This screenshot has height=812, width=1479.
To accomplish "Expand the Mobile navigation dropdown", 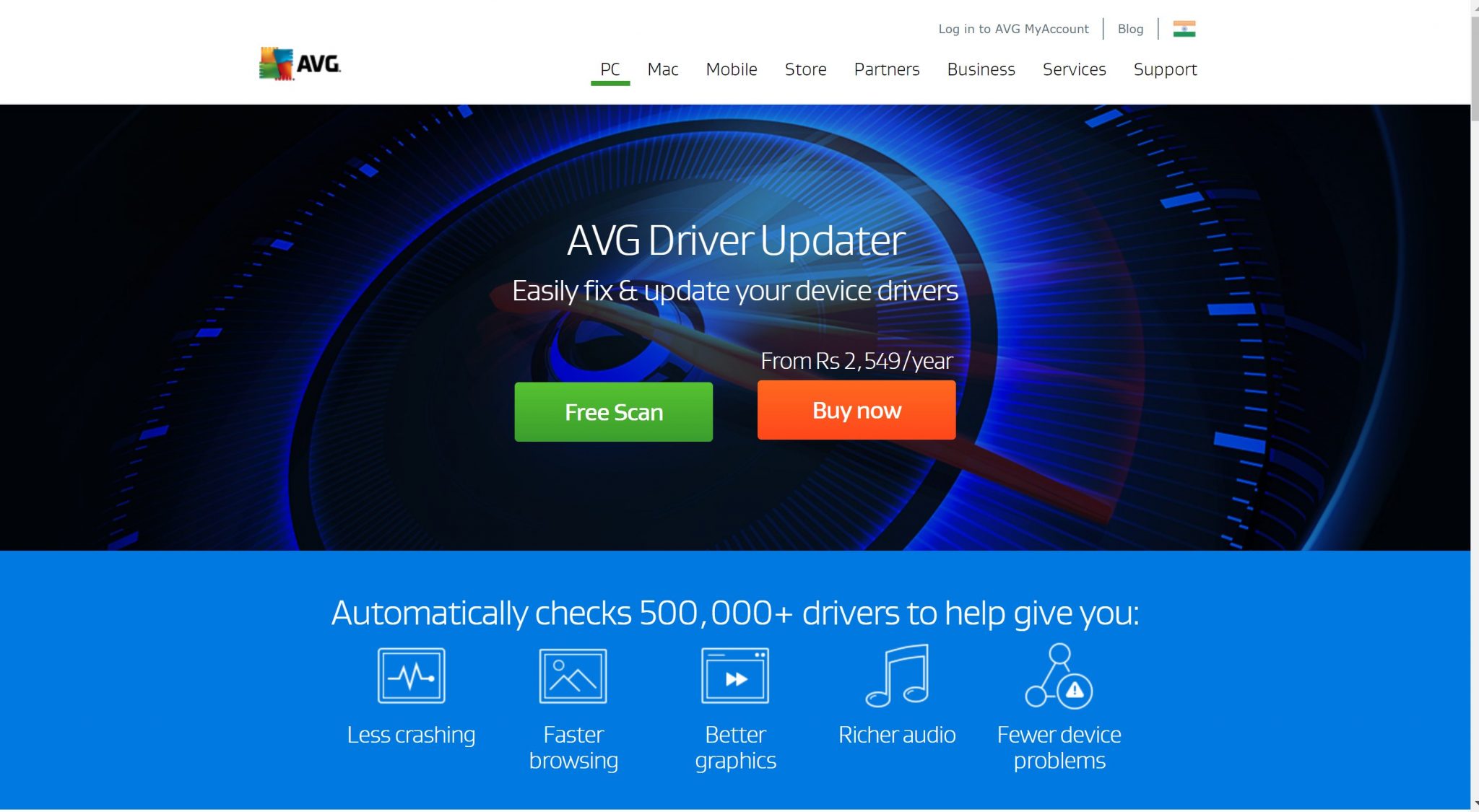I will 731,68.
